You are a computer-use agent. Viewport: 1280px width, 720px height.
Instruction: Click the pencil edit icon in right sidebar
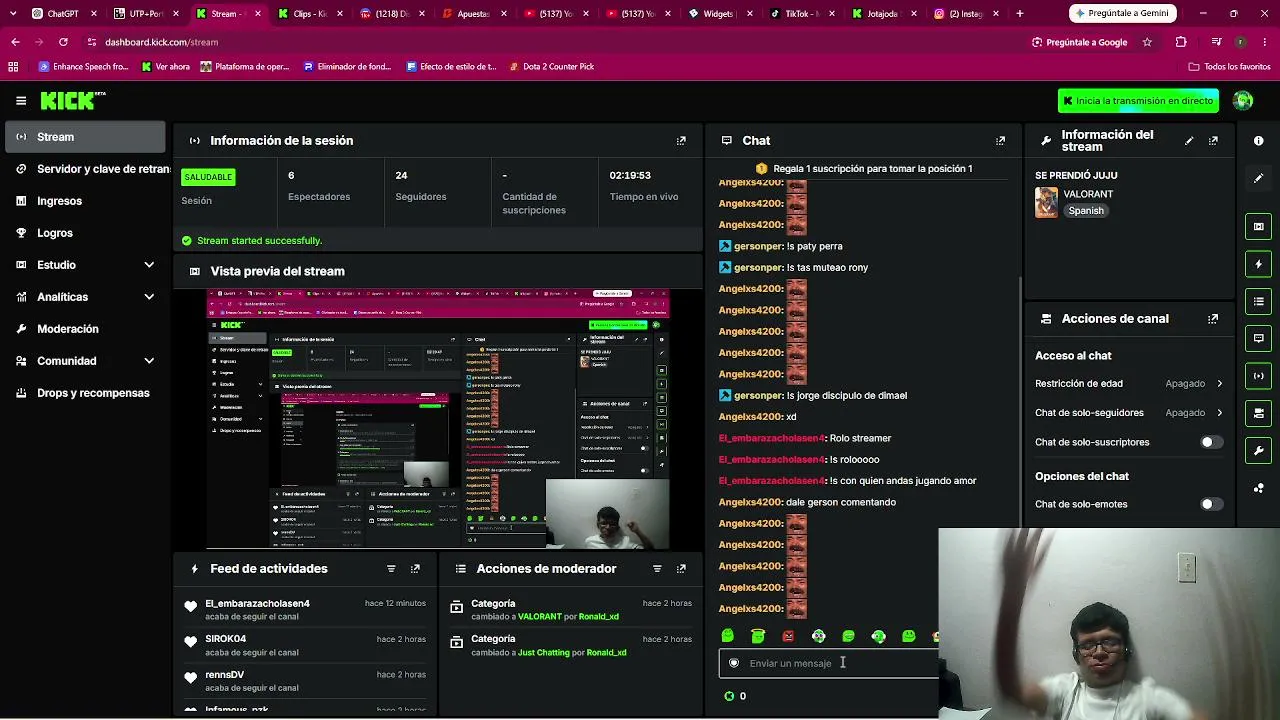point(1258,178)
